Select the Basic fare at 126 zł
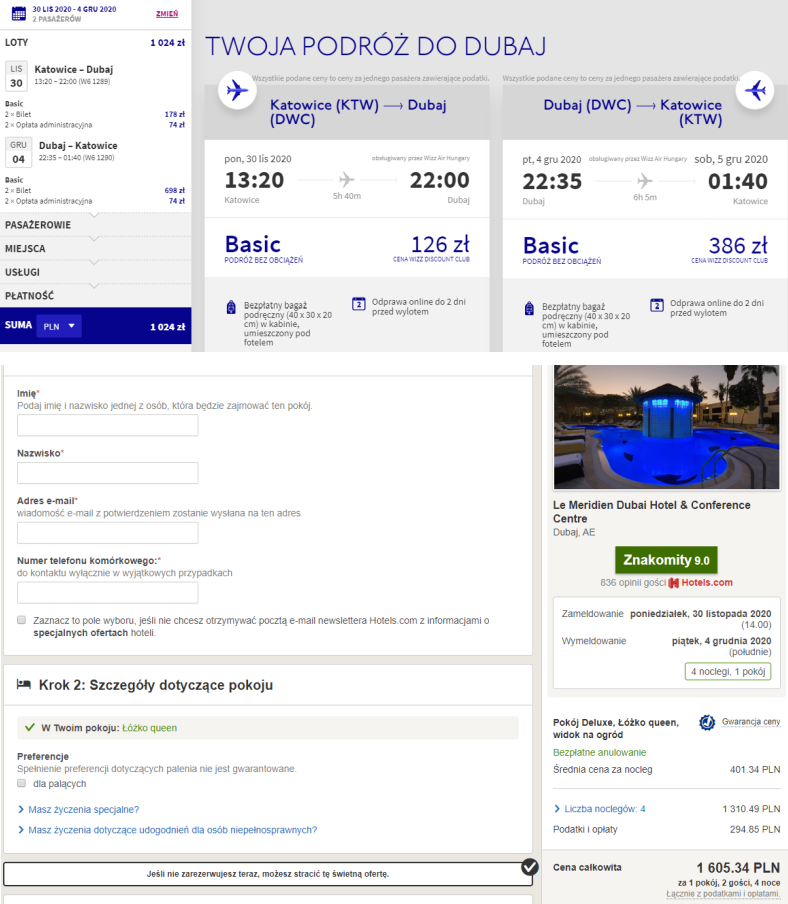Viewport: 788px width, 904px height. (347, 248)
